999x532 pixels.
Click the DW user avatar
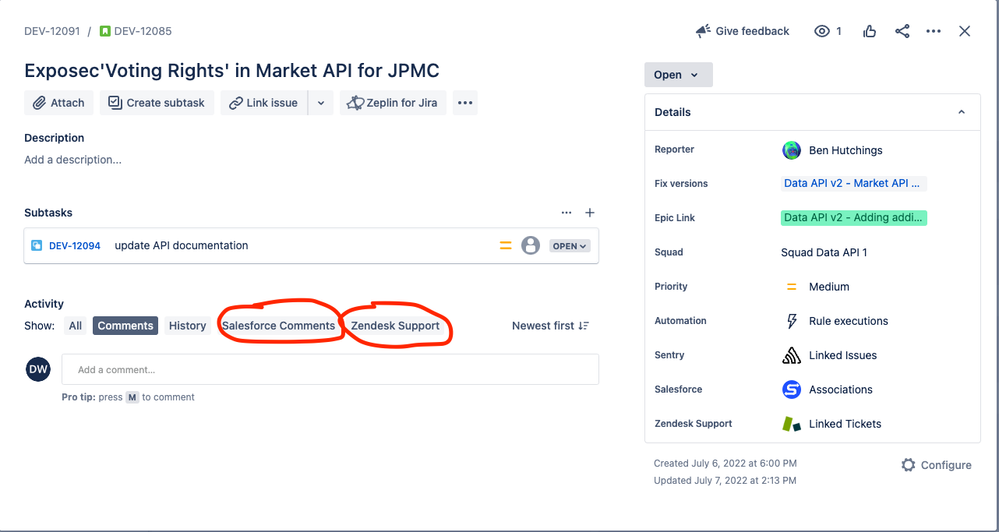pyautogui.click(x=38, y=369)
